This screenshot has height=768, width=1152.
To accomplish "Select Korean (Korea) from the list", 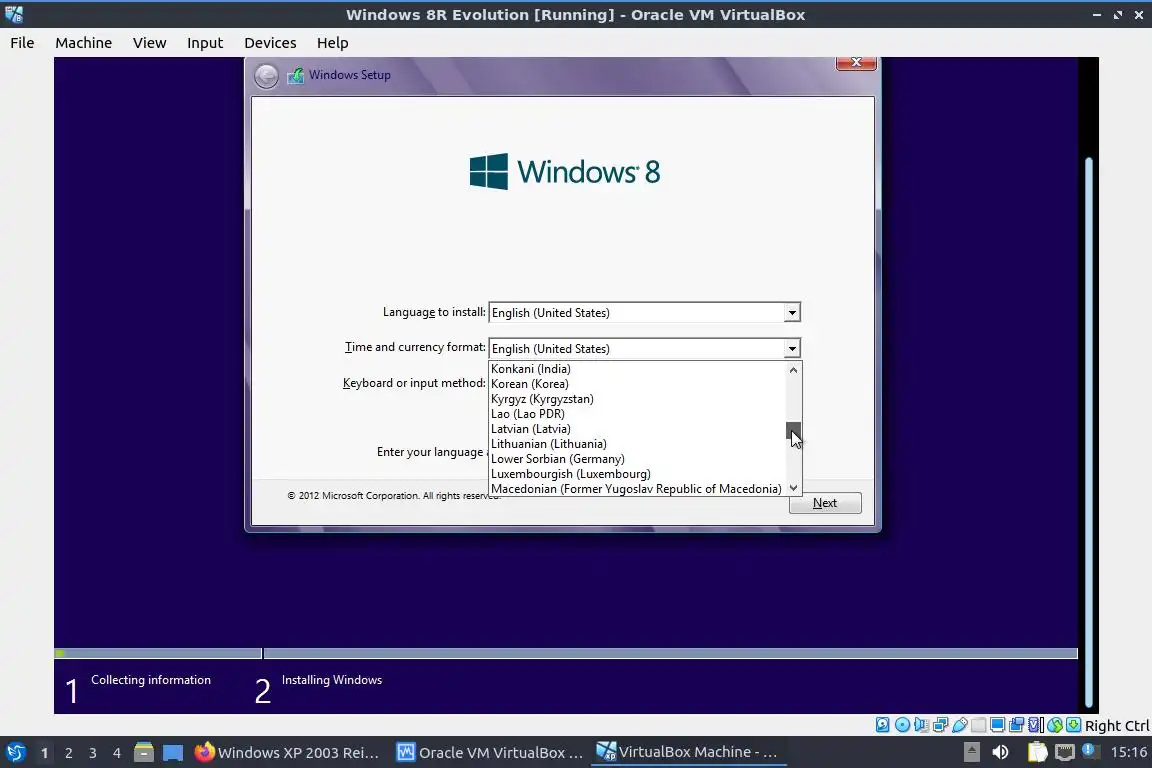I will [636, 384].
